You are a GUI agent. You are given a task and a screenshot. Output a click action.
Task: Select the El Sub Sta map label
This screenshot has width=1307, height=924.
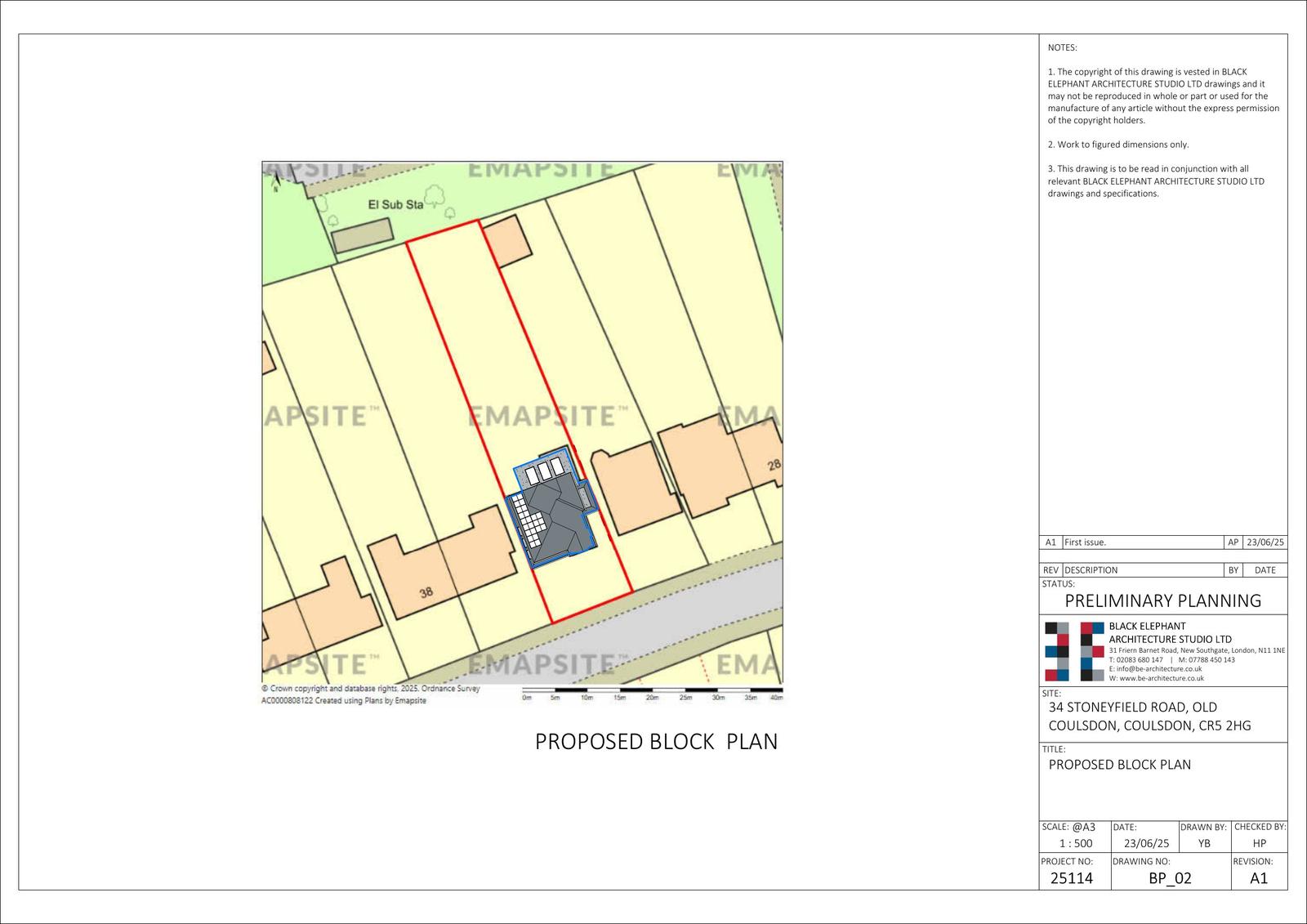(x=395, y=204)
